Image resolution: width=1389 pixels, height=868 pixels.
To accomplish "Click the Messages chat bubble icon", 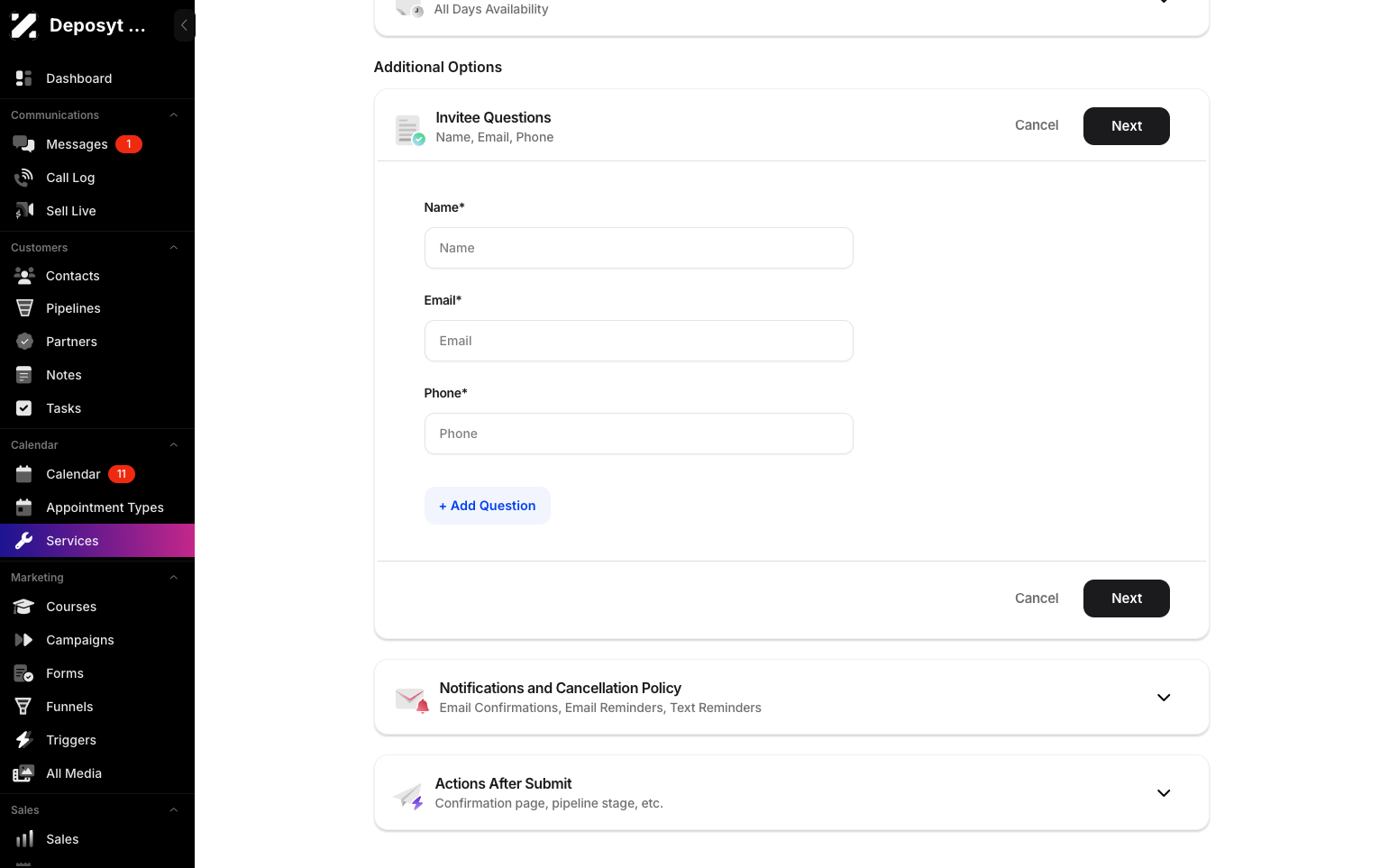I will click(24, 144).
